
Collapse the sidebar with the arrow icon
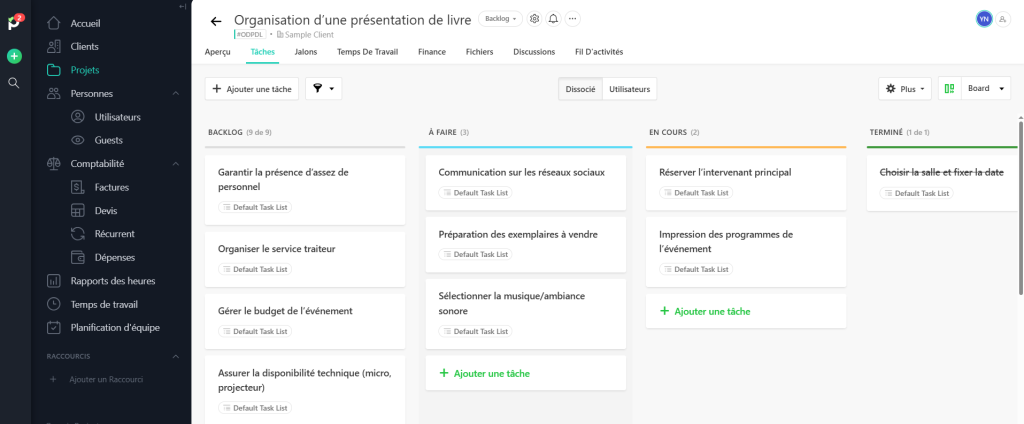(x=182, y=7)
